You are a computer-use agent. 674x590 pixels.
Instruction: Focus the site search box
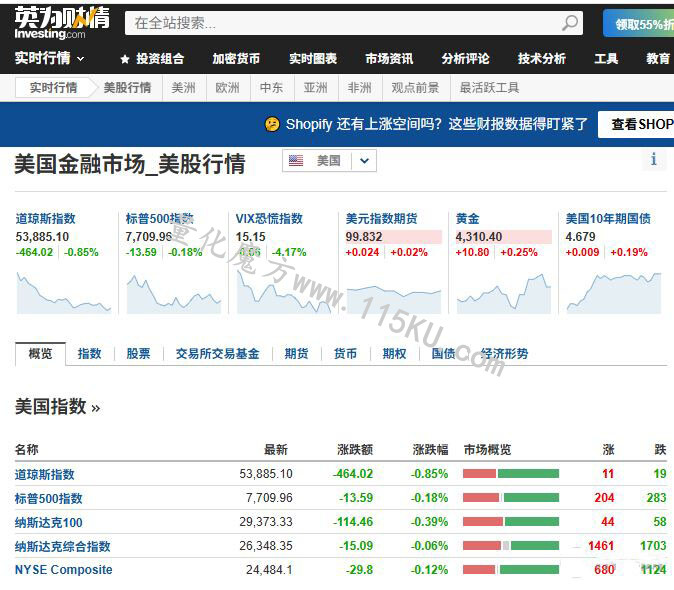pyautogui.click(x=353, y=23)
